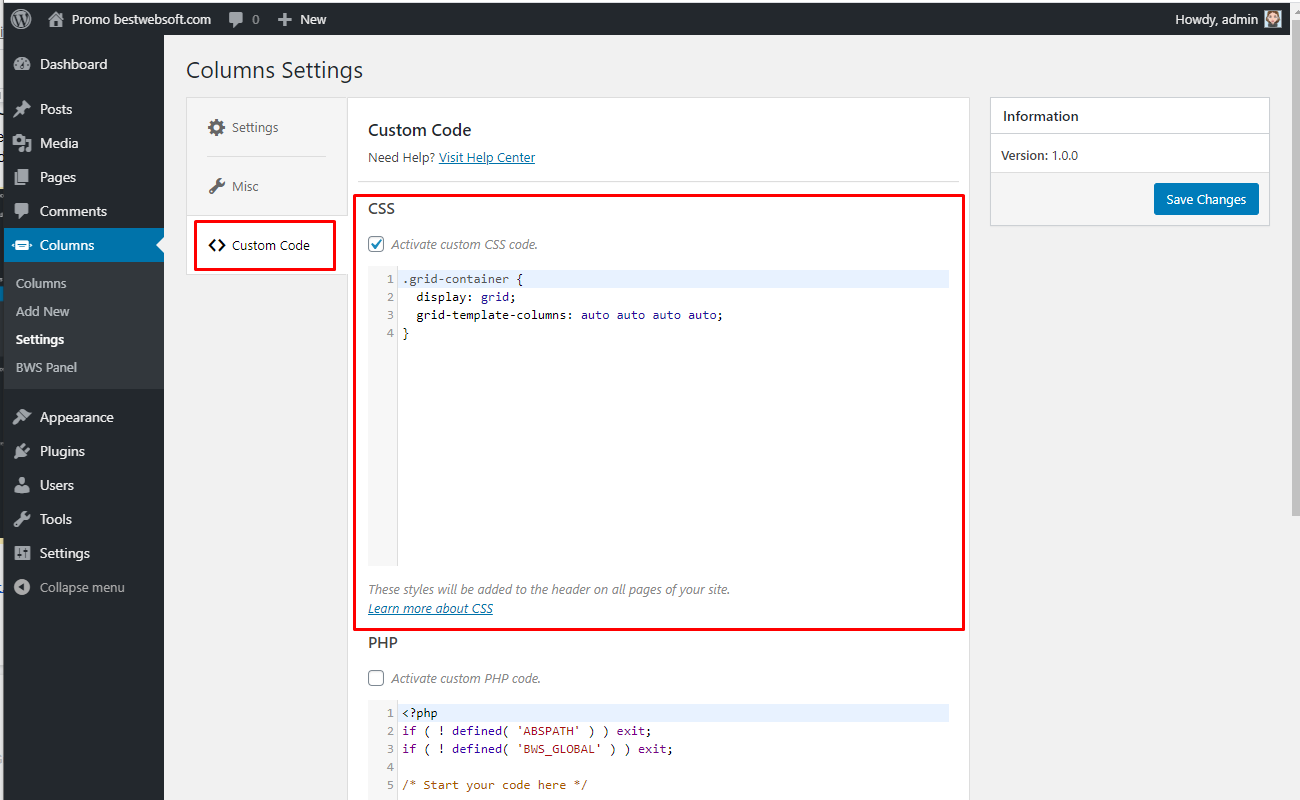Click CSS code line .grid-container {
The width and height of the screenshot is (1300, 800).
pos(462,279)
